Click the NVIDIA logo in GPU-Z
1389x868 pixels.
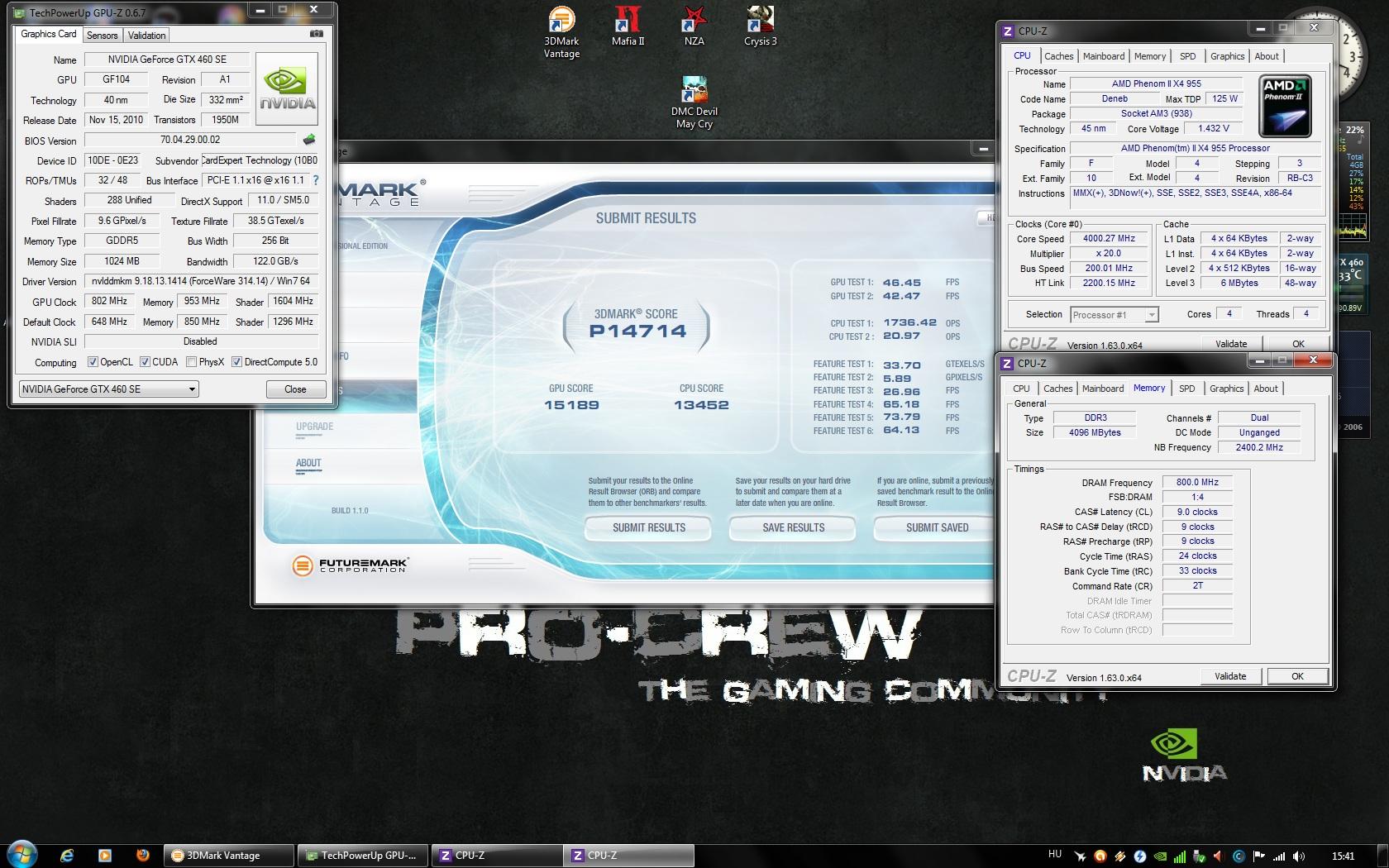287,89
